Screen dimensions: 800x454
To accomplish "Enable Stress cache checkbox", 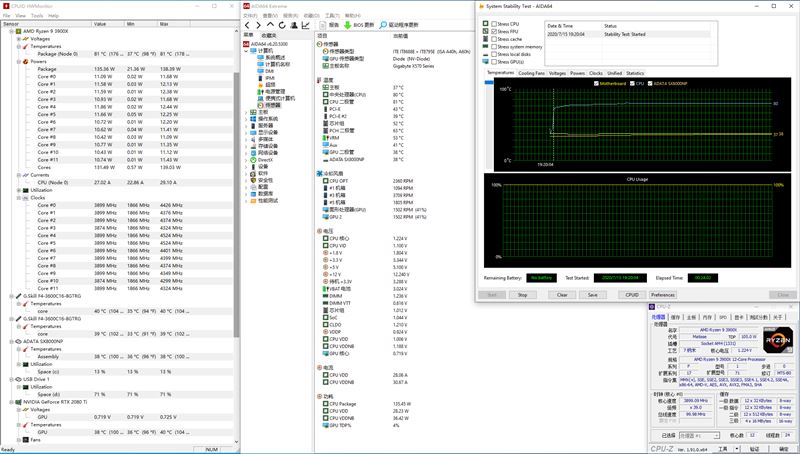I will click(x=494, y=39).
